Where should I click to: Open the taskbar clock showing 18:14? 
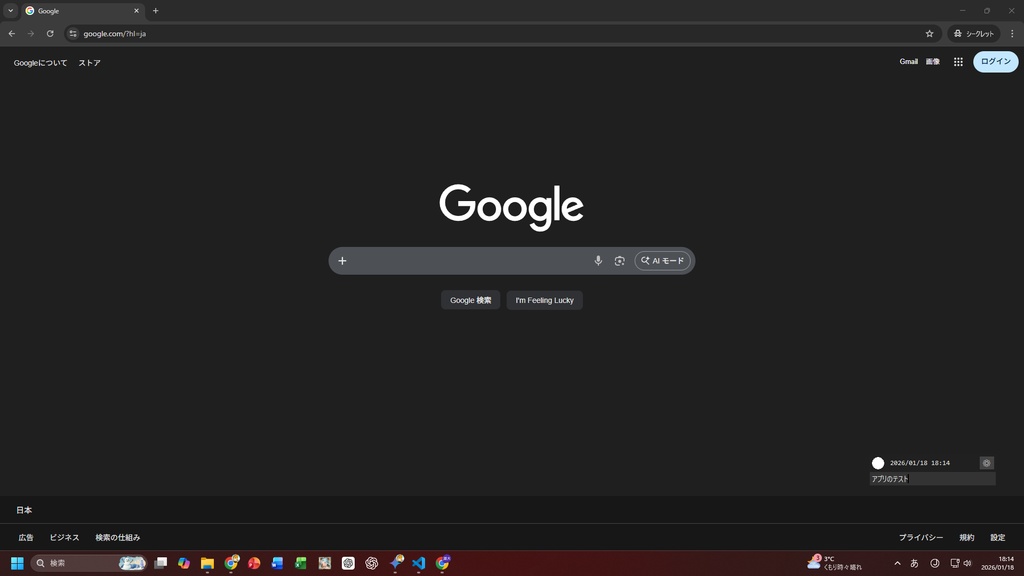pos(998,563)
